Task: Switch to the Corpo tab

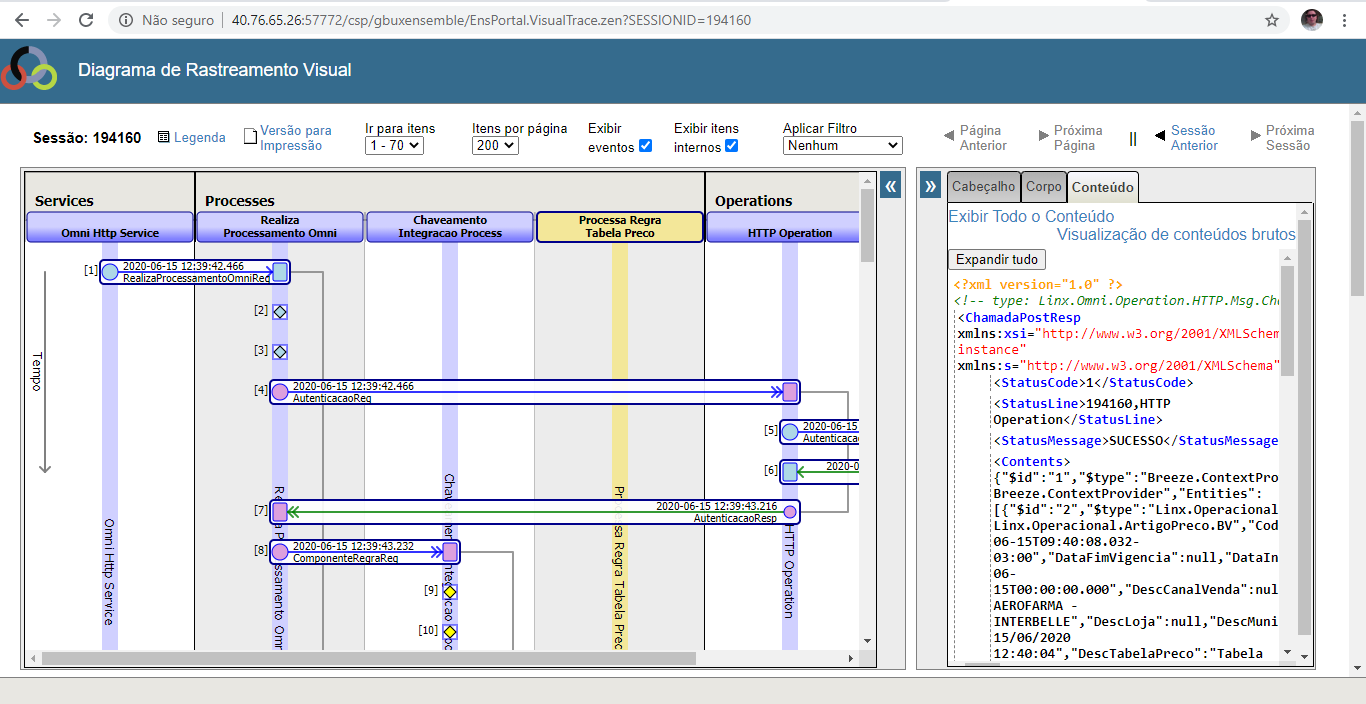Action: click(1043, 186)
